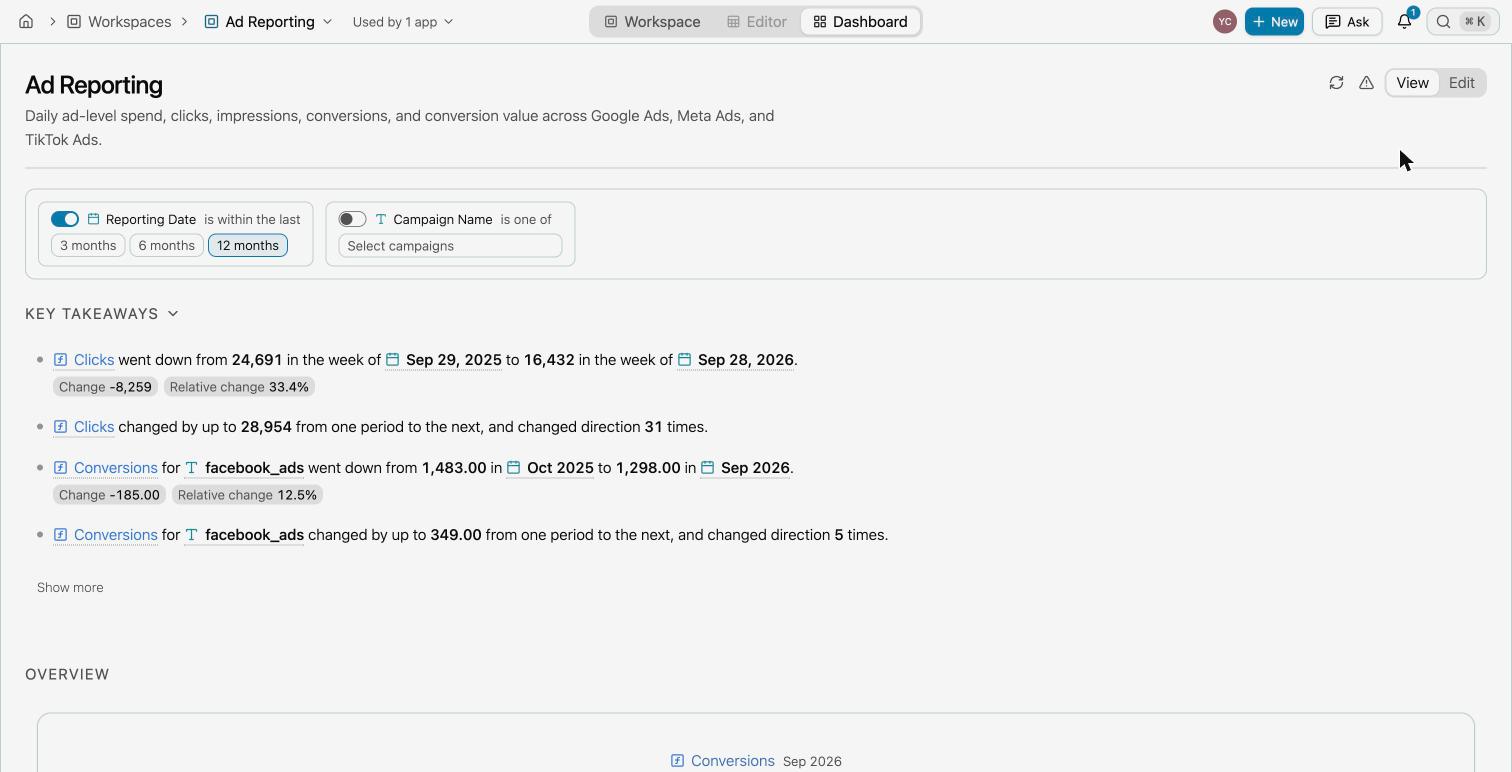Image resolution: width=1512 pixels, height=772 pixels.
Task: Click the Relative change 33.4% badge
Action: tap(239, 387)
